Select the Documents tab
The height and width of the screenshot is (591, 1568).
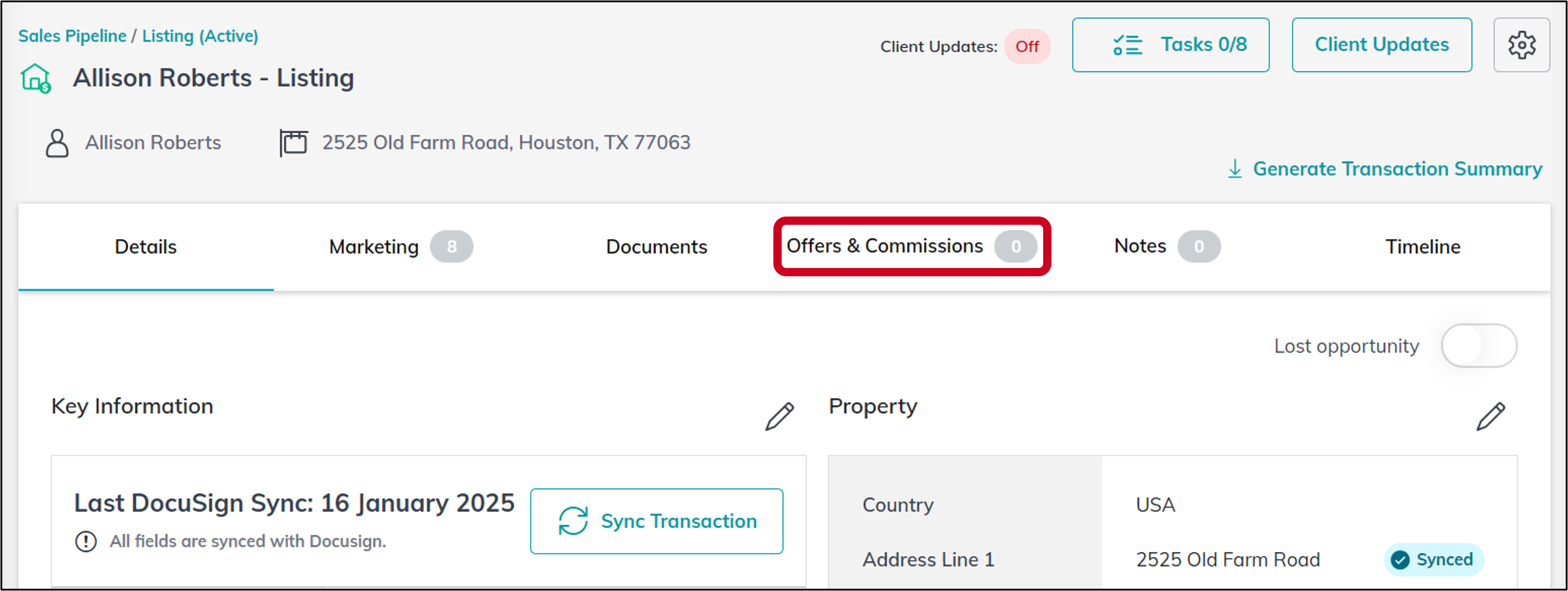[656, 247]
